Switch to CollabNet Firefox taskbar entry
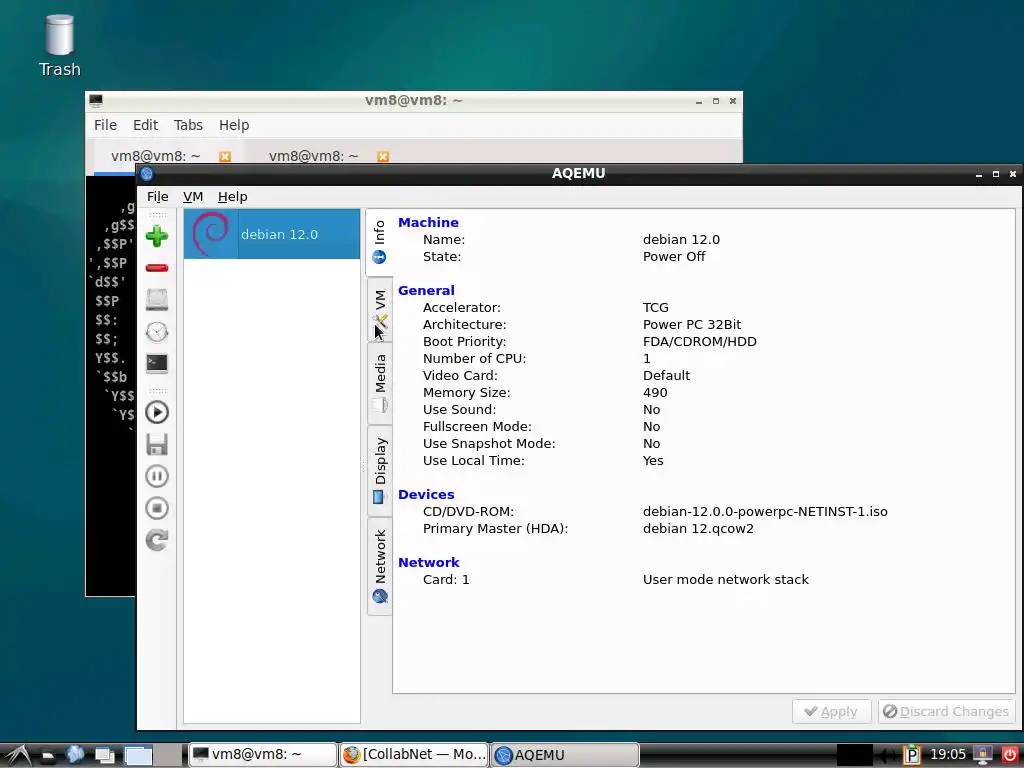 tap(414, 755)
